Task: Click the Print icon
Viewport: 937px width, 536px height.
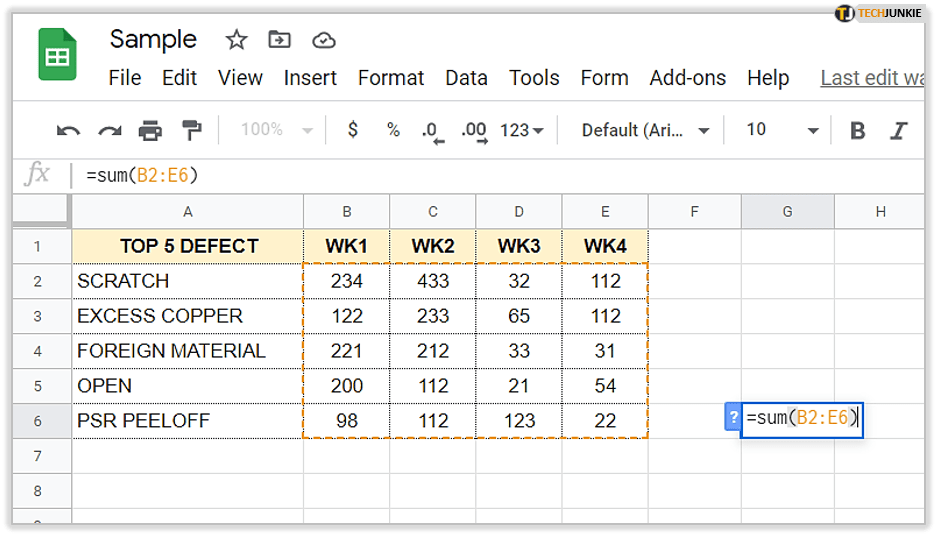Action: [150, 130]
